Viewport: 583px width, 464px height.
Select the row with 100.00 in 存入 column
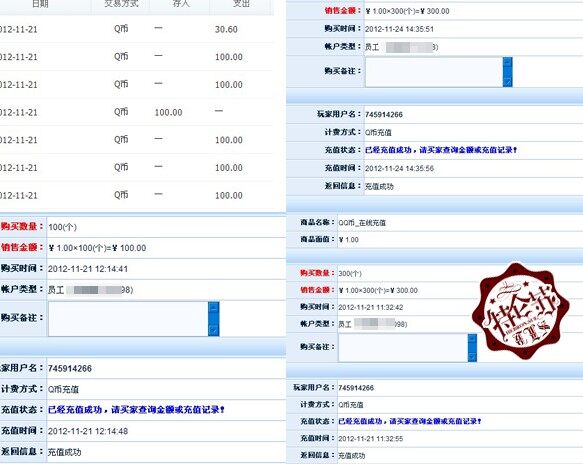tap(136, 112)
